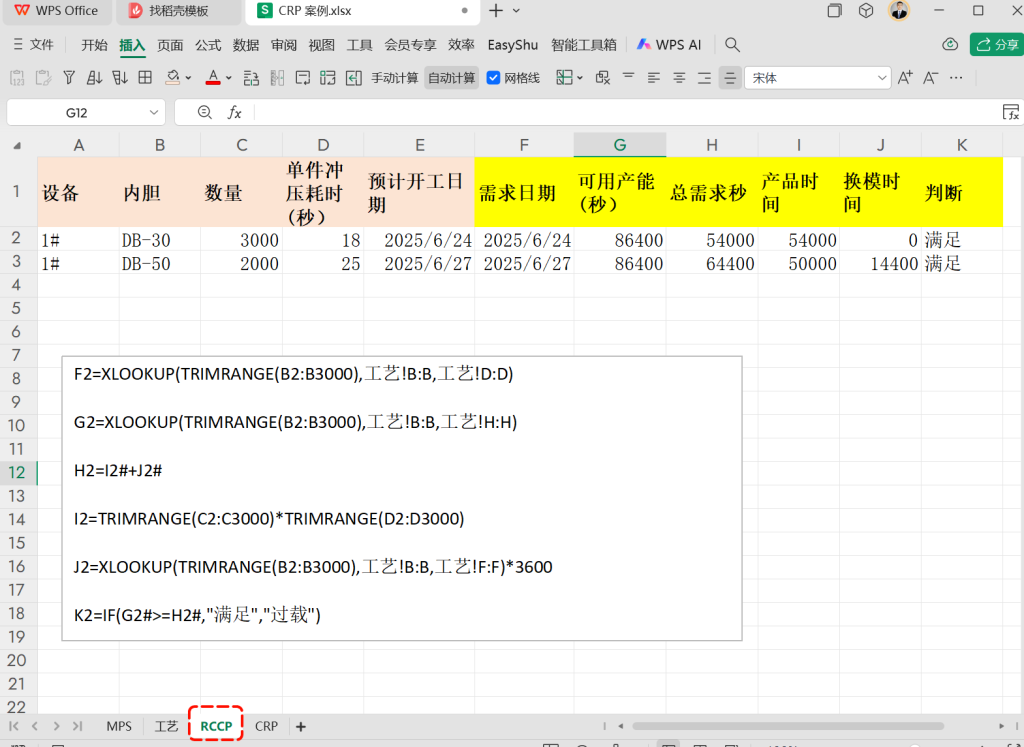Image resolution: width=1024 pixels, height=747 pixels.
Task: Click the red font color icon
Action: [x=213, y=78]
